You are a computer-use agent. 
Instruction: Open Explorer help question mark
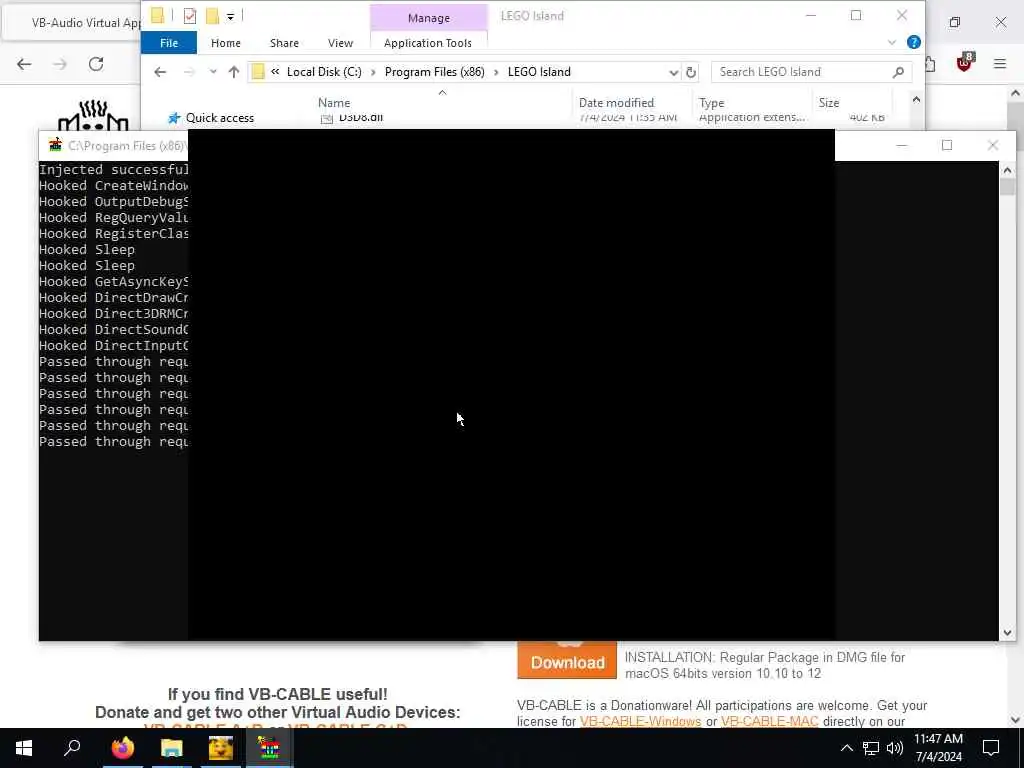click(914, 42)
